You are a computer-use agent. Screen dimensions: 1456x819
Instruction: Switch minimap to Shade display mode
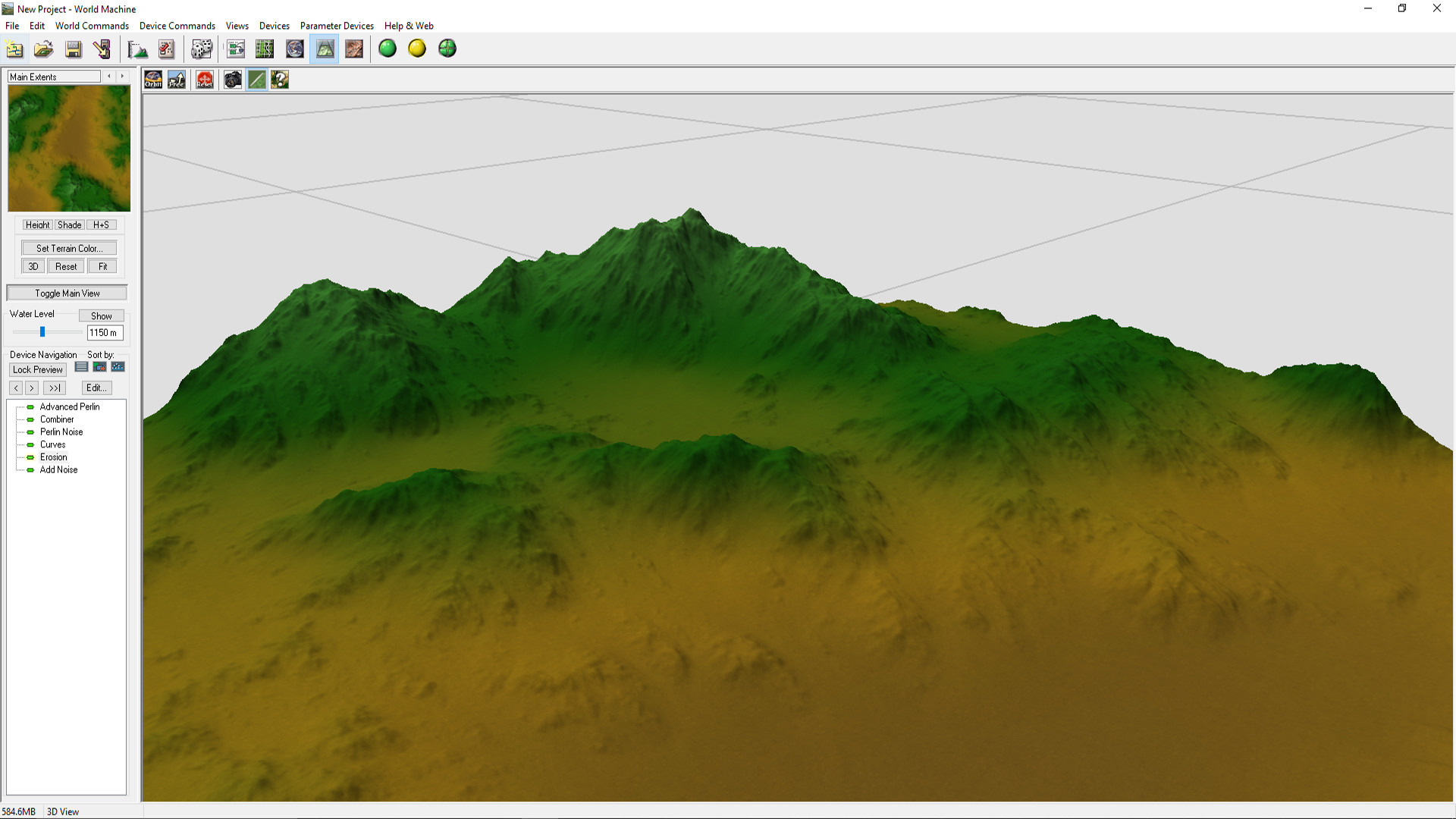(x=69, y=224)
